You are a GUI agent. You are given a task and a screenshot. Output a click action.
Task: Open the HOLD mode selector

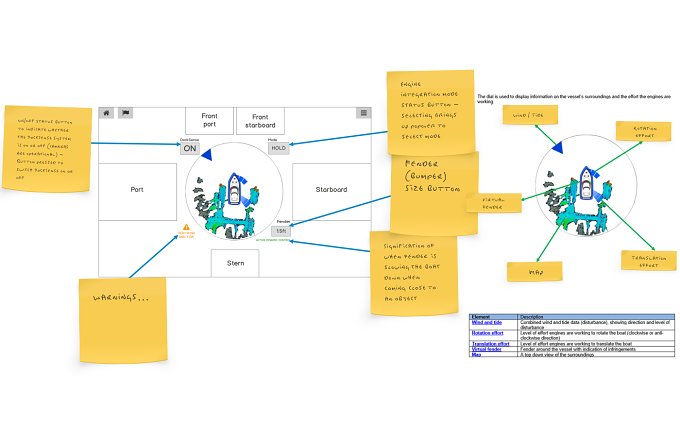278,148
